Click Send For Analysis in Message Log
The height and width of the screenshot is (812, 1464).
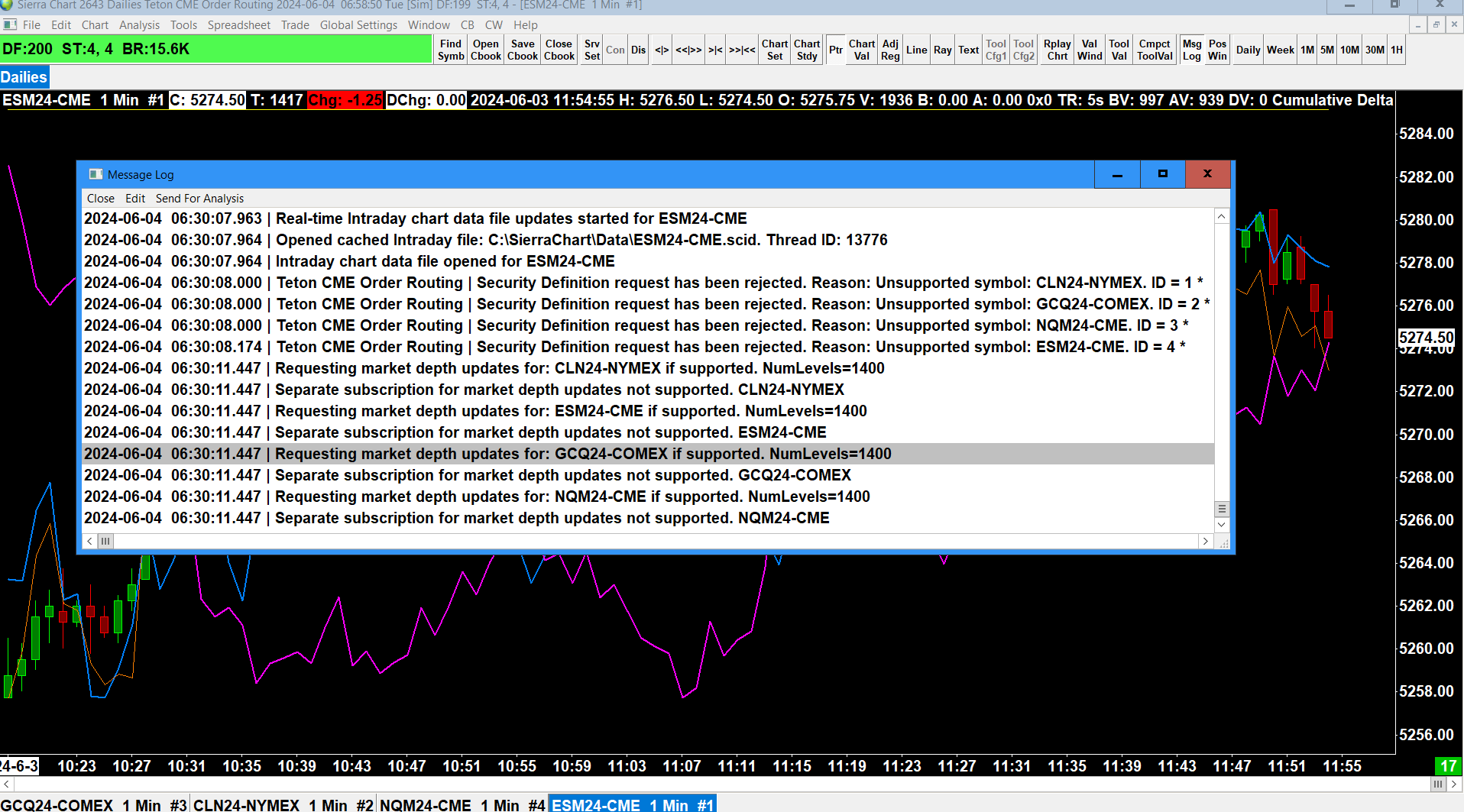point(199,199)
